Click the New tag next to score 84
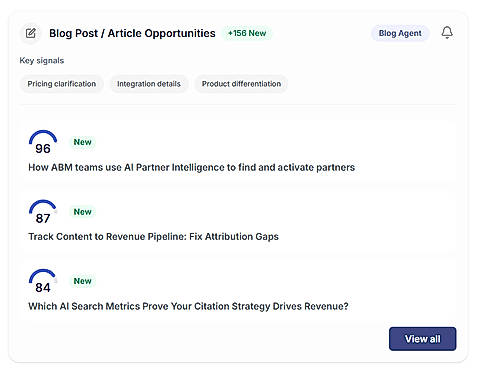The height and width of the screenshot is (368, 478). click(x=82, y=281)
